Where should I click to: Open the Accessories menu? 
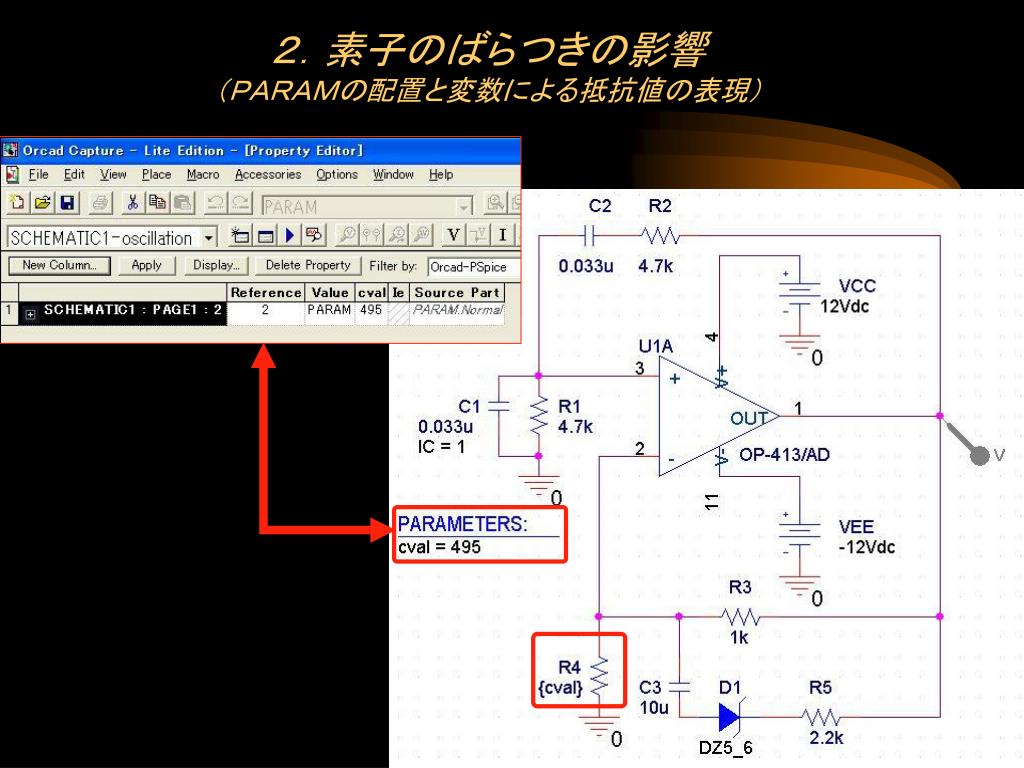268,174
